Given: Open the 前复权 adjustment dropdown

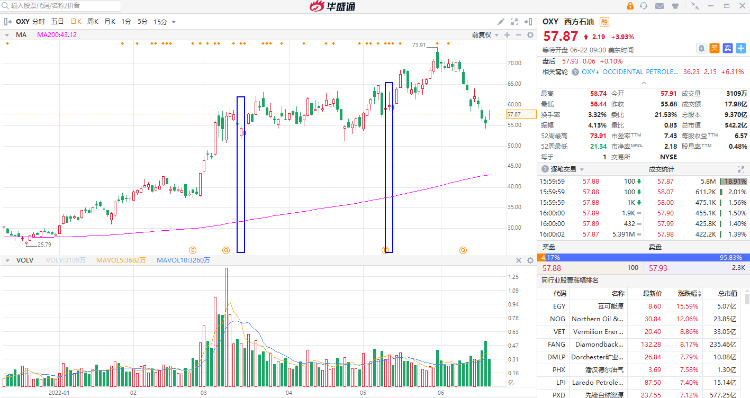Looking at the screenshot, I should pos(485,35).
